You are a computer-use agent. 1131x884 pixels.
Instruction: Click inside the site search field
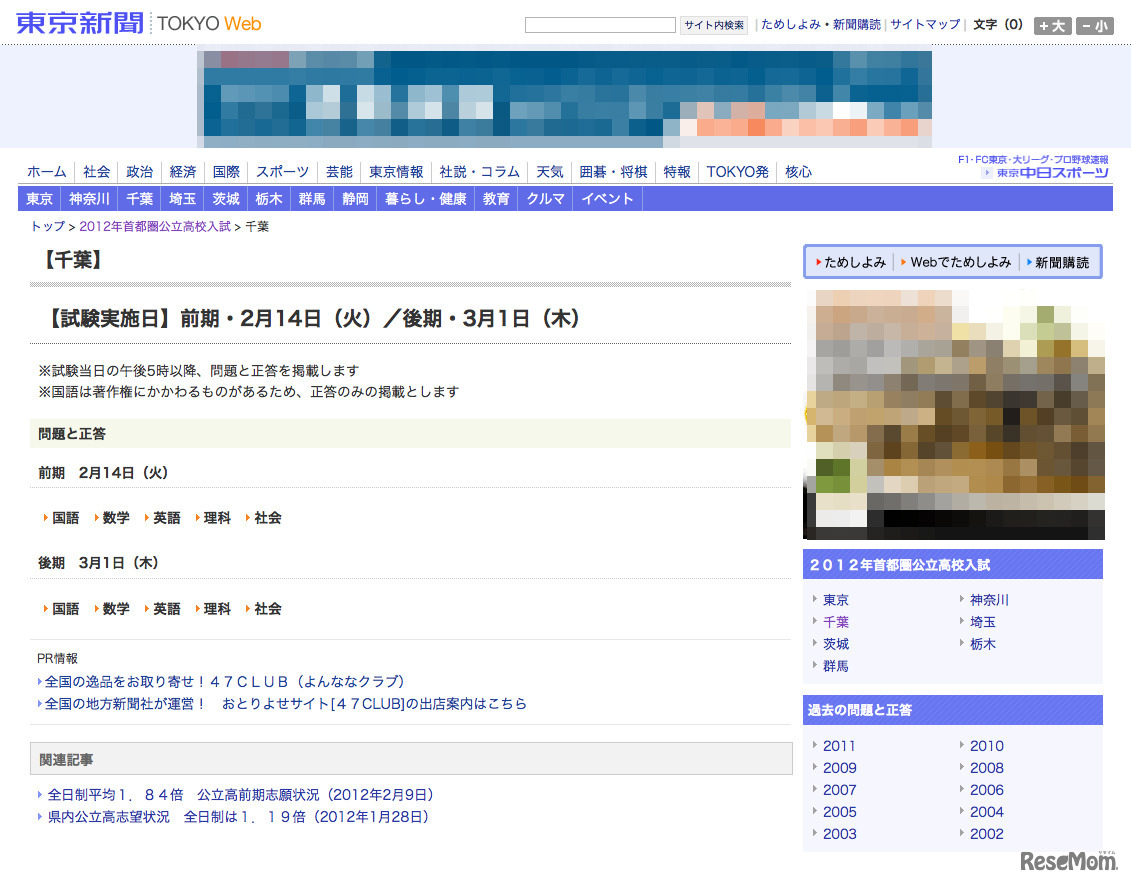tap(600, 25)
